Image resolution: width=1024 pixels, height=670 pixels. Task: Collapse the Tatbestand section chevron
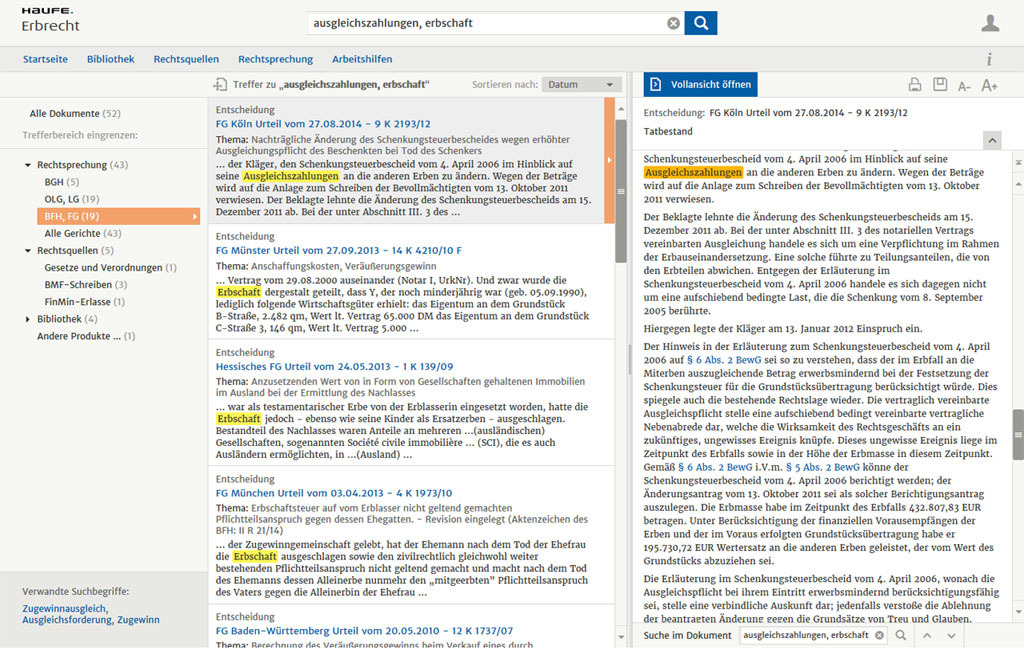pos(992,140)
